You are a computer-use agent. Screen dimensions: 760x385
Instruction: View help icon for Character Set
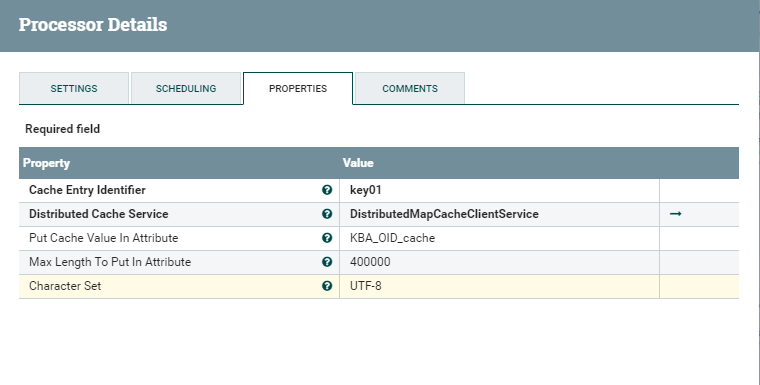click(x=327, y=286)
